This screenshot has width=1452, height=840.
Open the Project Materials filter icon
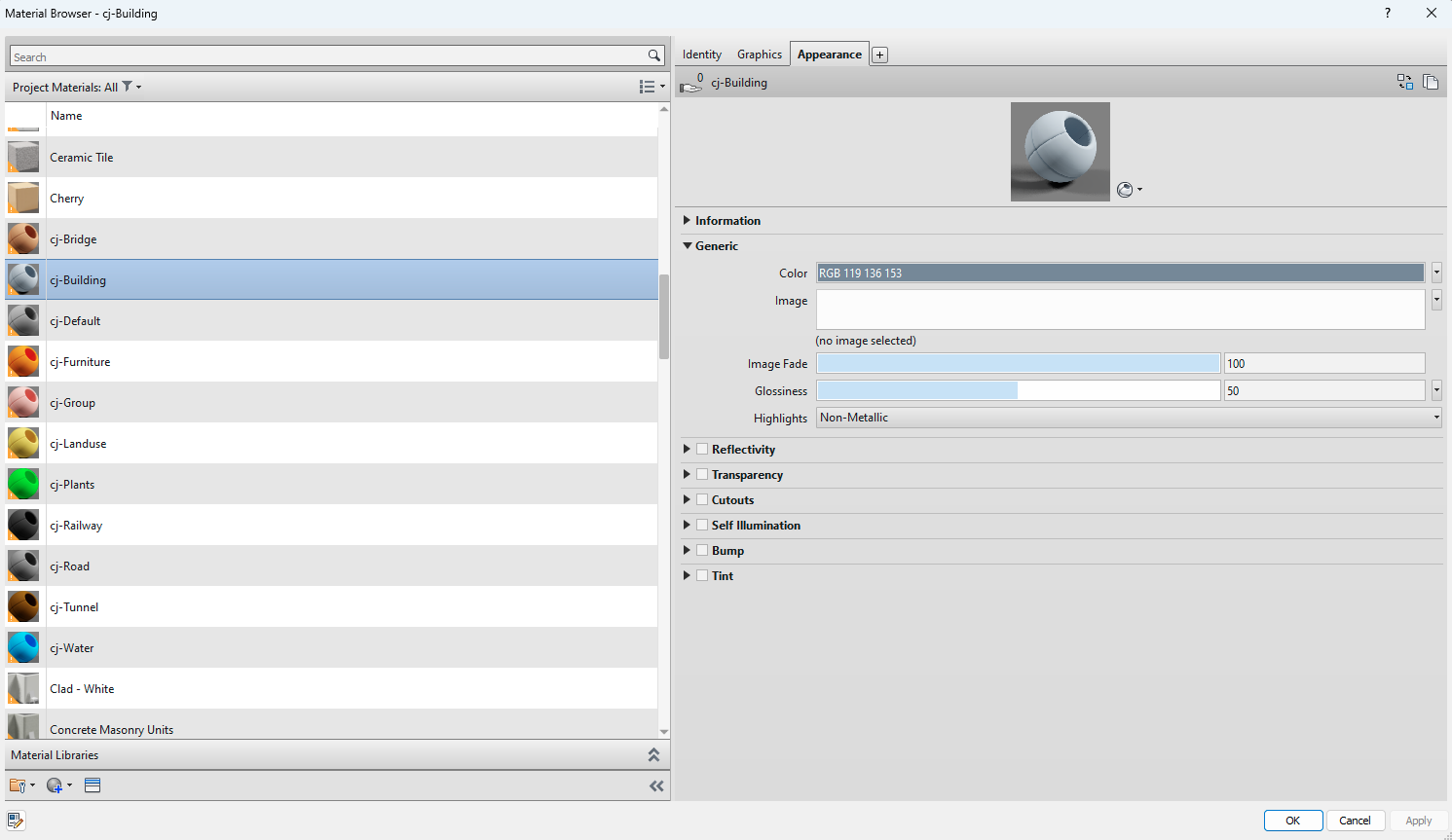coord(127,87)
